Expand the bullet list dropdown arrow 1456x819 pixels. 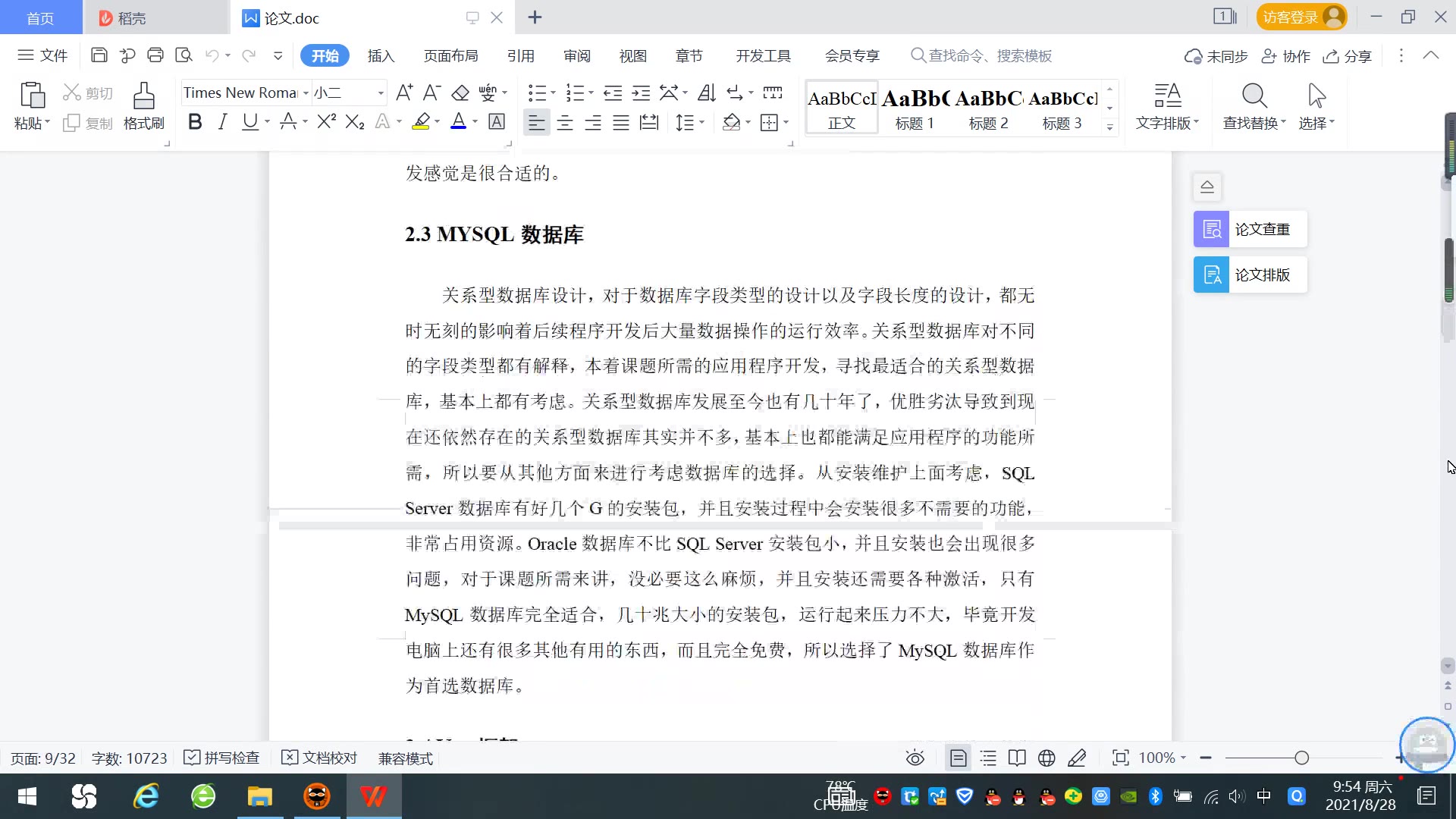pos(553,93)
